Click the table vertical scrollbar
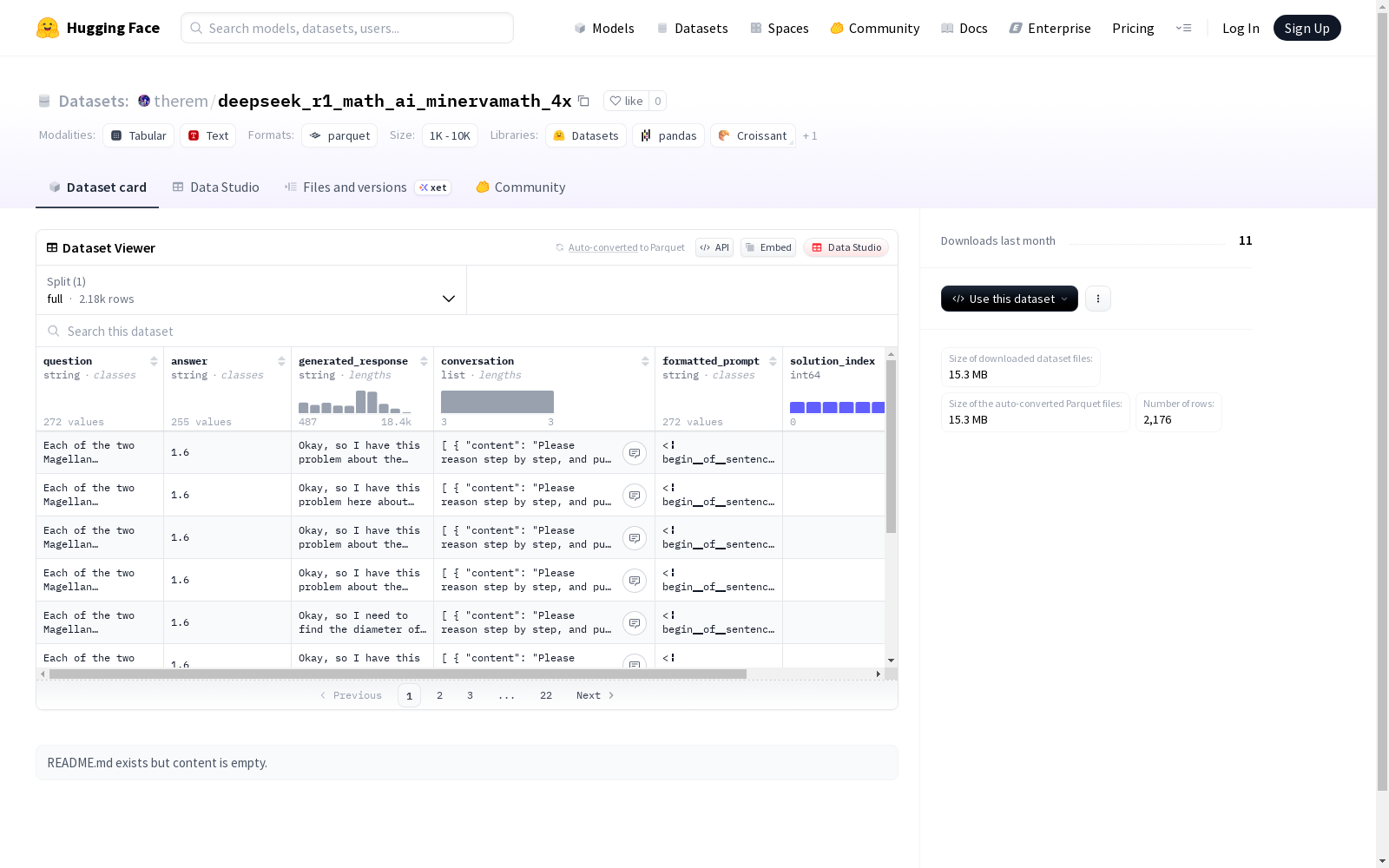 click(891, 446)
